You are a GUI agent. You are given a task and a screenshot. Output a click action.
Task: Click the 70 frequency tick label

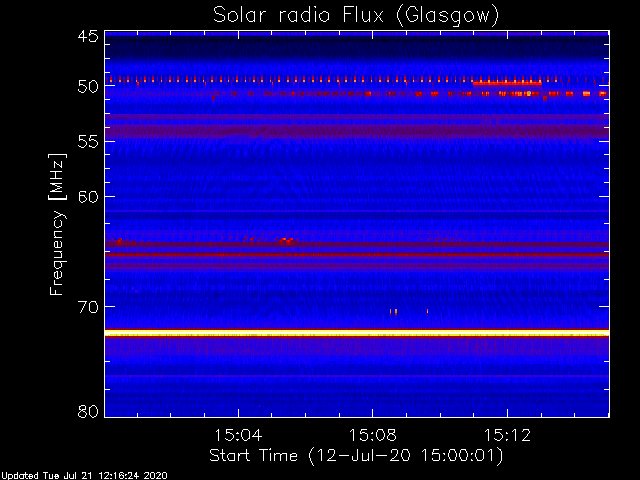tap(88, 307)
